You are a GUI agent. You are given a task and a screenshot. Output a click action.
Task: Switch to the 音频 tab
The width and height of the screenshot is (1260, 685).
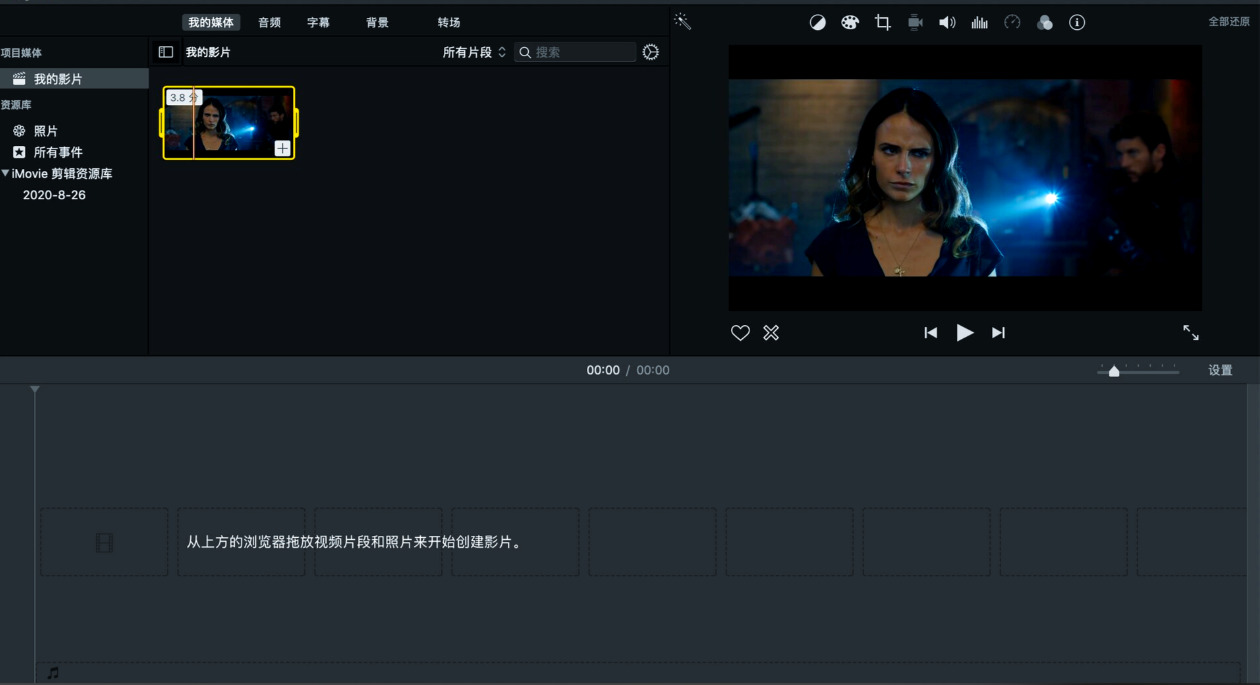(269, 22)
